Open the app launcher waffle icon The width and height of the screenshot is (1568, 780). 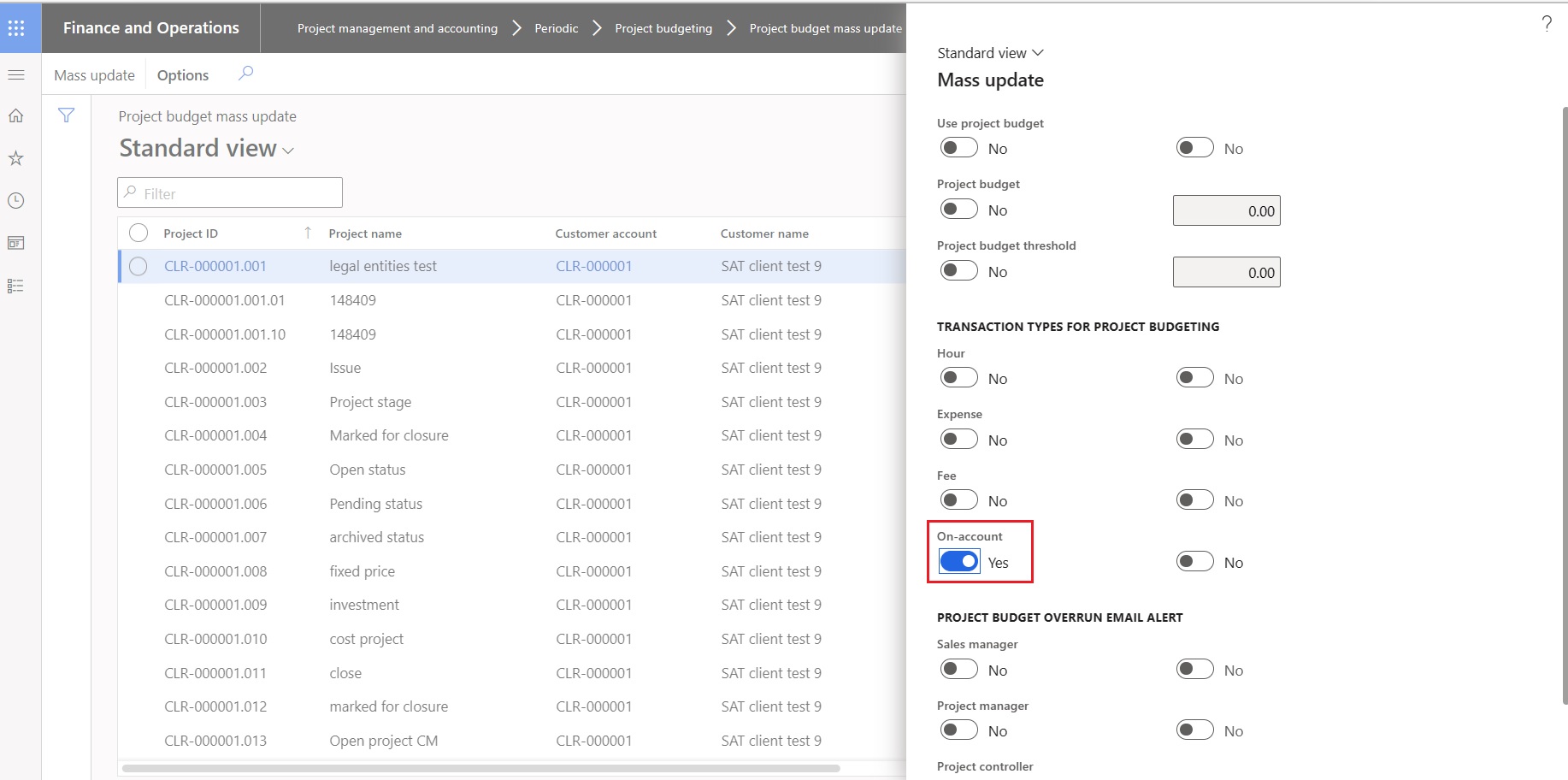point(16,28)
